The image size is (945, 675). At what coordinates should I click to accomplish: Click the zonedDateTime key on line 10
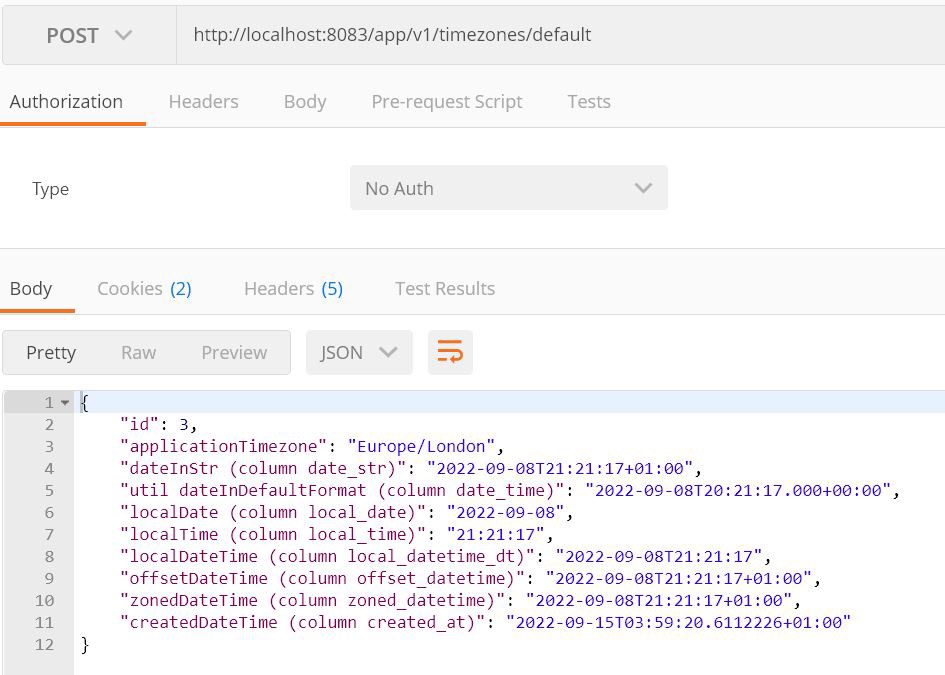[313, 600]
